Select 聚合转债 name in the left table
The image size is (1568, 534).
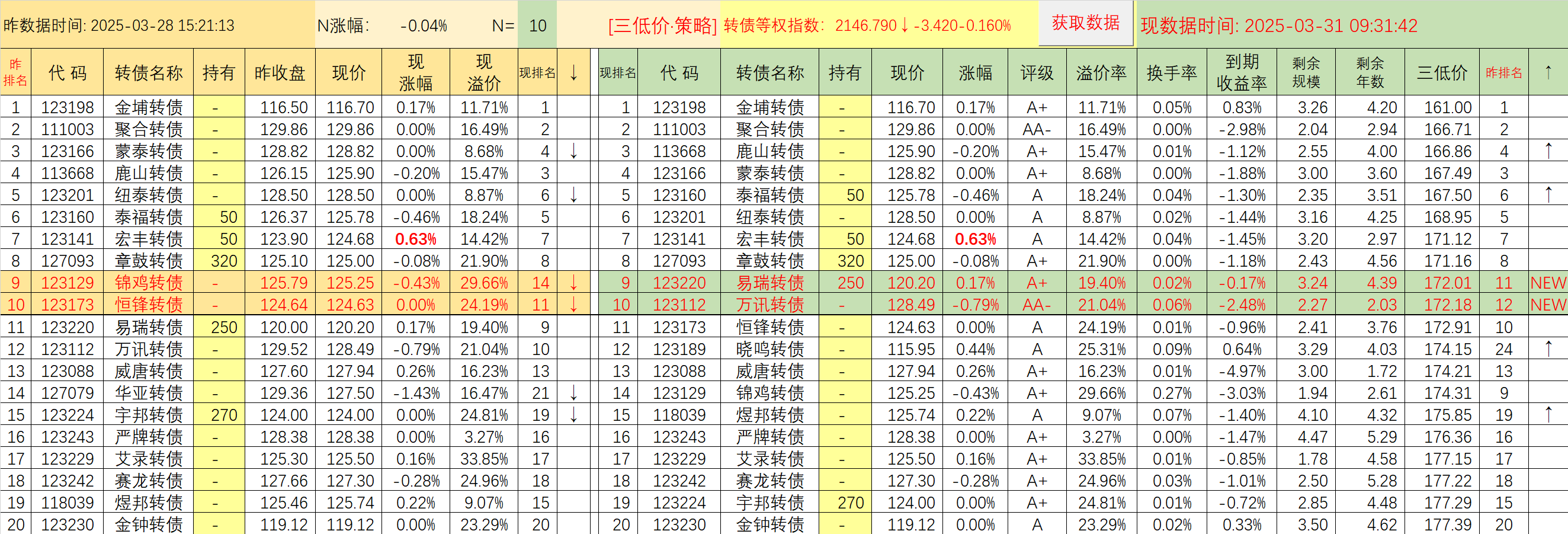pos(149,129)
